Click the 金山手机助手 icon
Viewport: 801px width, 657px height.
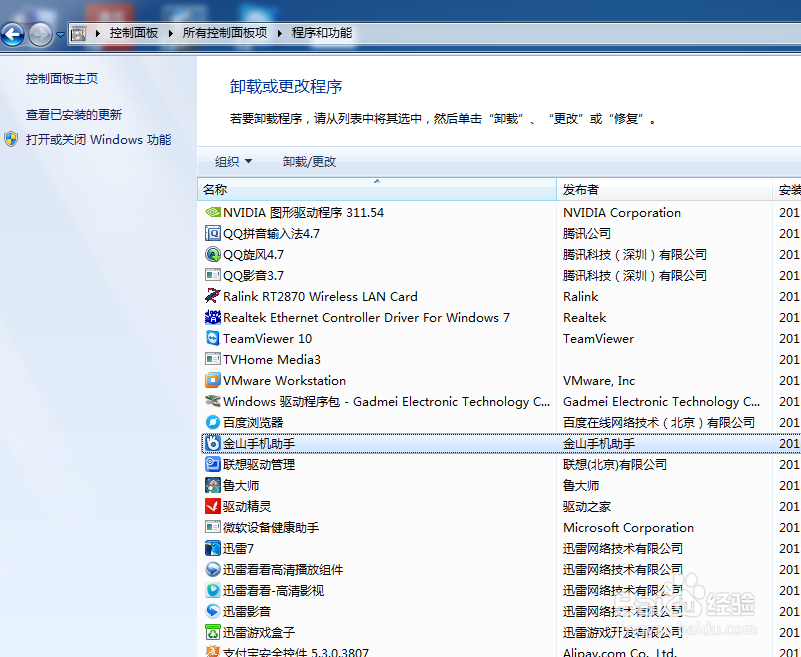pyautogui.click(x=213, y=443)
